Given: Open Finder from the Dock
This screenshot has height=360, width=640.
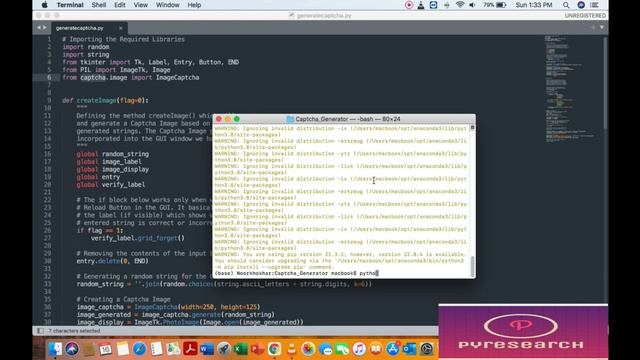Looking at the screenshot, I should [x=55, y=349].
